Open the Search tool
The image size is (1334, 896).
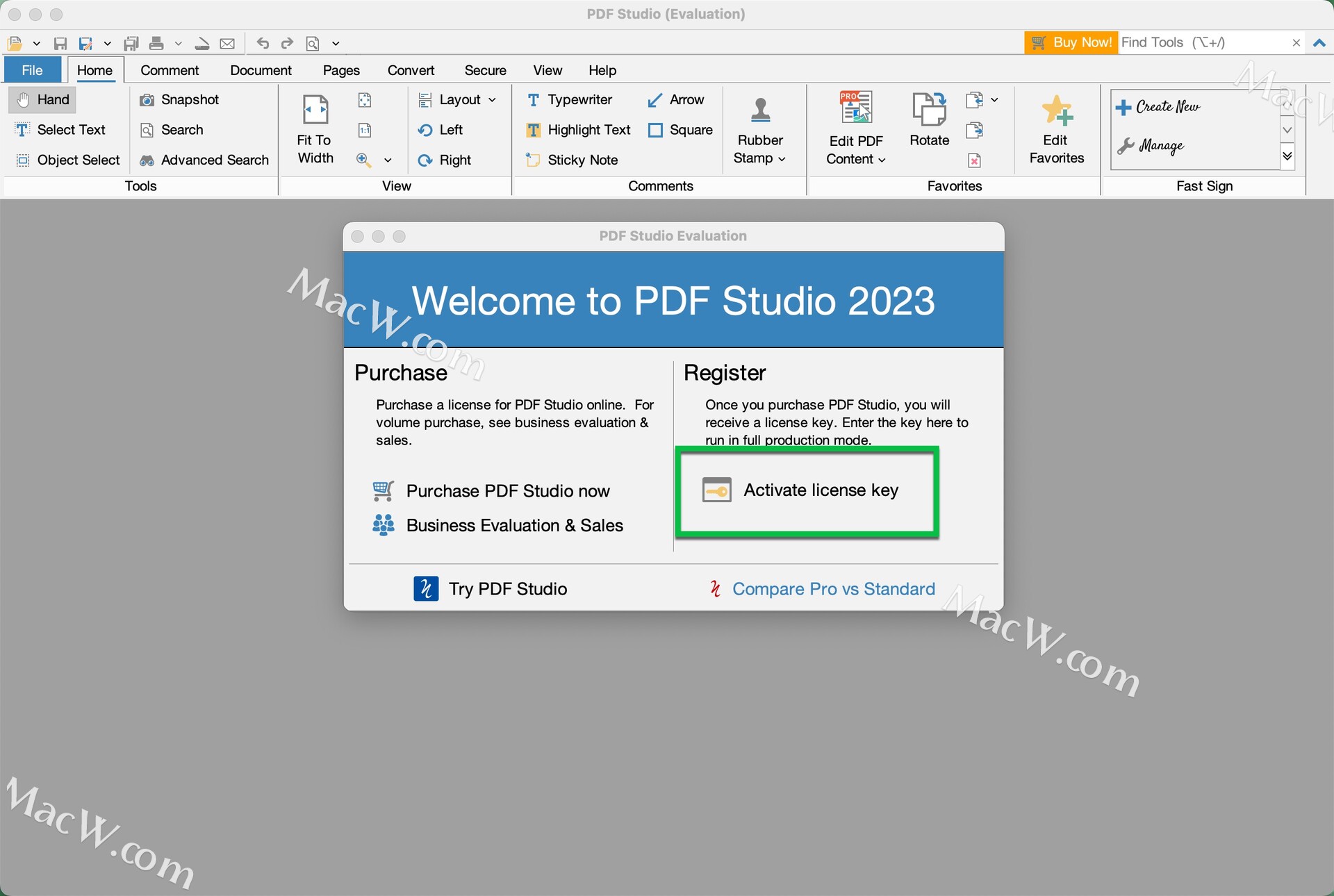[x=172, y=130]
